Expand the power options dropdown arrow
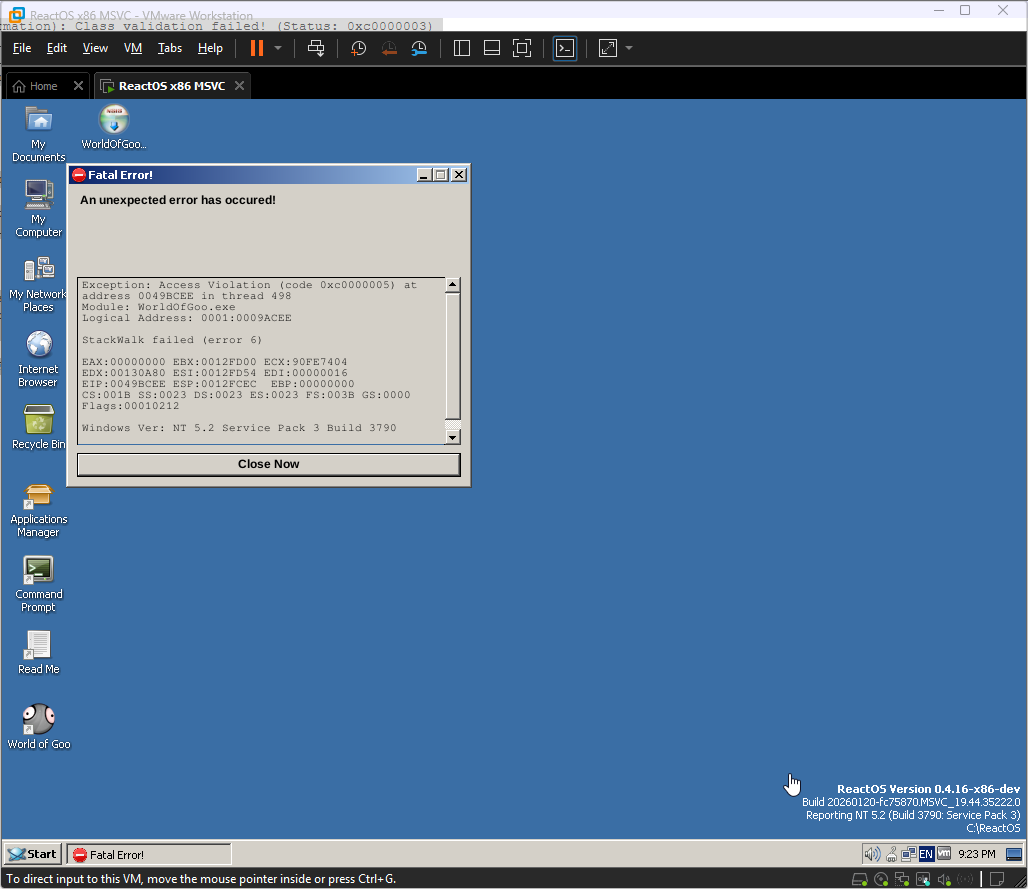This screenshot has height=889, width=1028. pyautogui.click(x=278, y=48)
